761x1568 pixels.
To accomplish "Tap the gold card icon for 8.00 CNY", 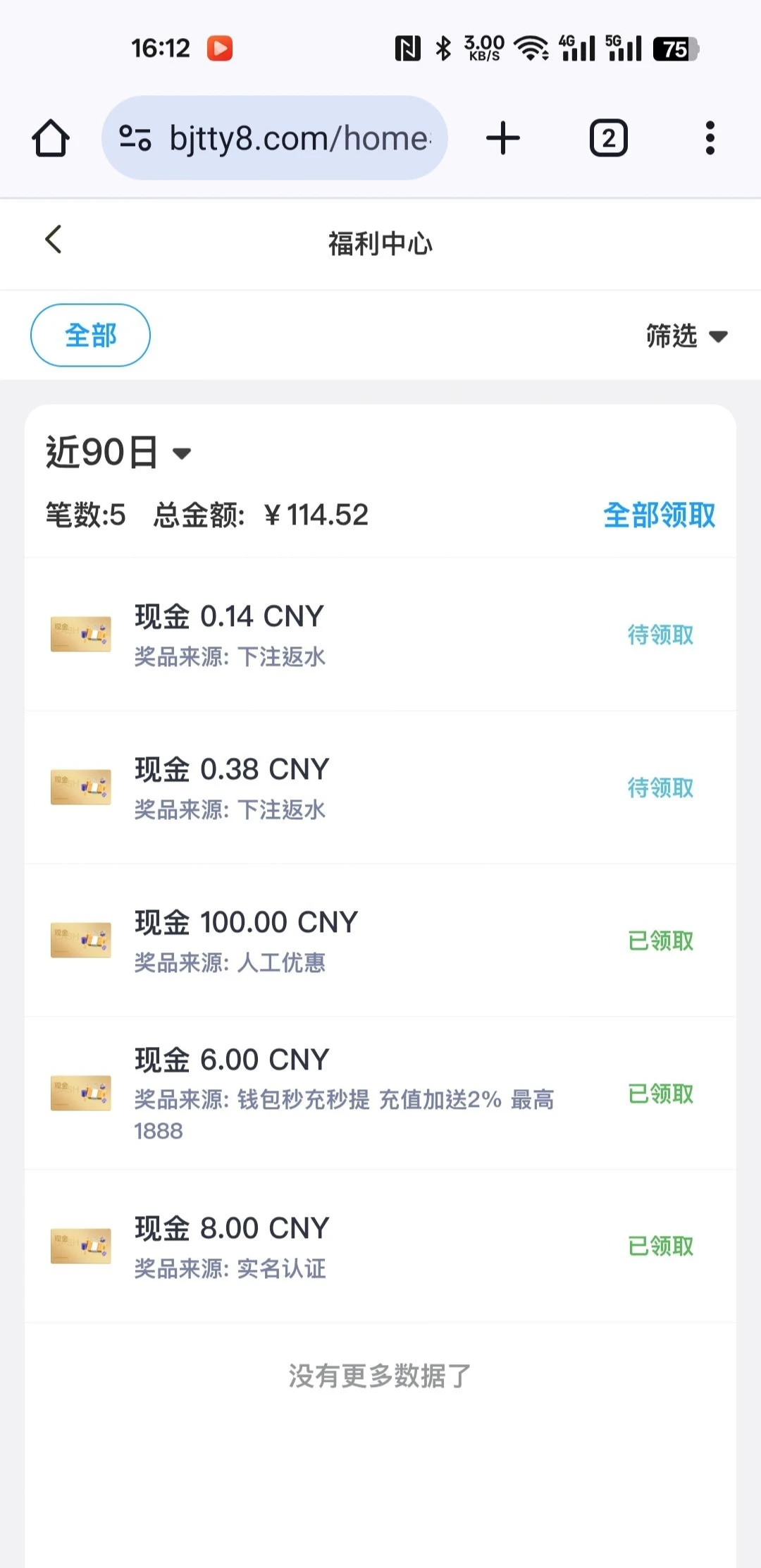I will pos(80,1246).
